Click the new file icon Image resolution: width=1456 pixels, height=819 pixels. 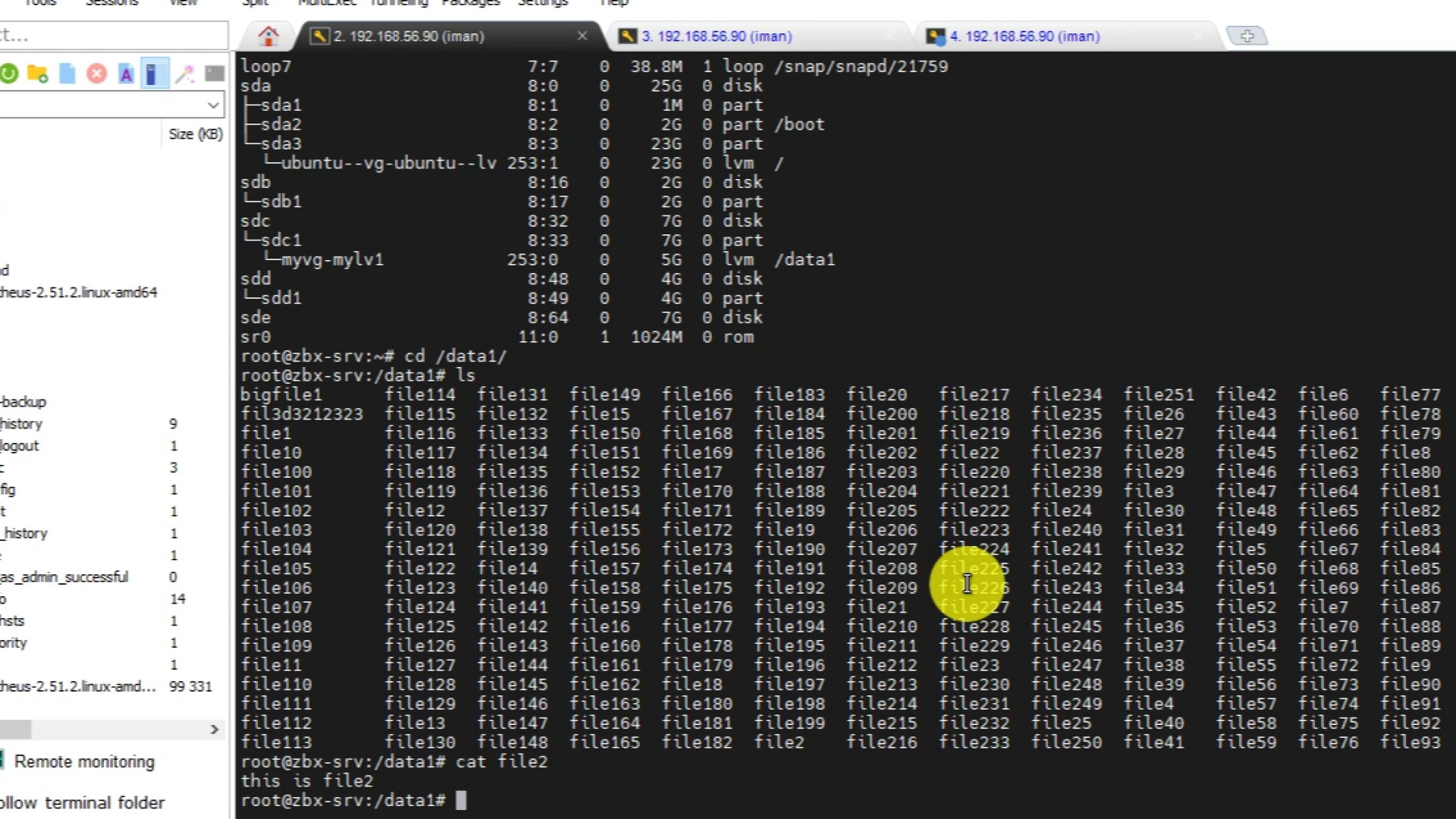(x=67, y=74)
